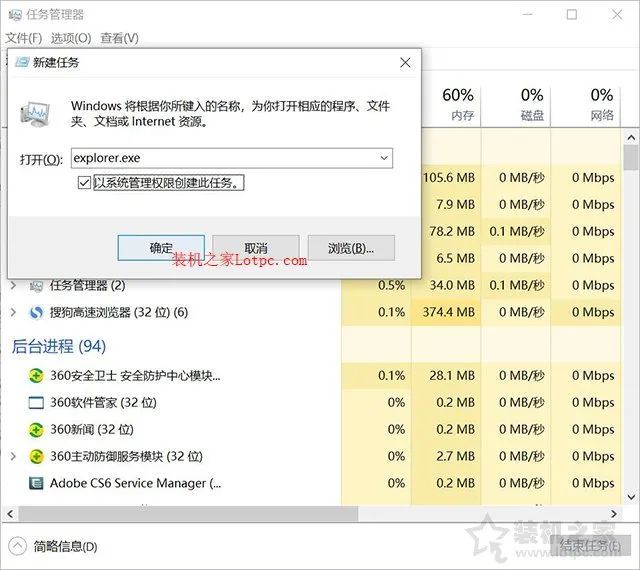Click the Task Manager process icon
Image resolution: width=640 pixels, height=570 pixels.
[36, 286]
